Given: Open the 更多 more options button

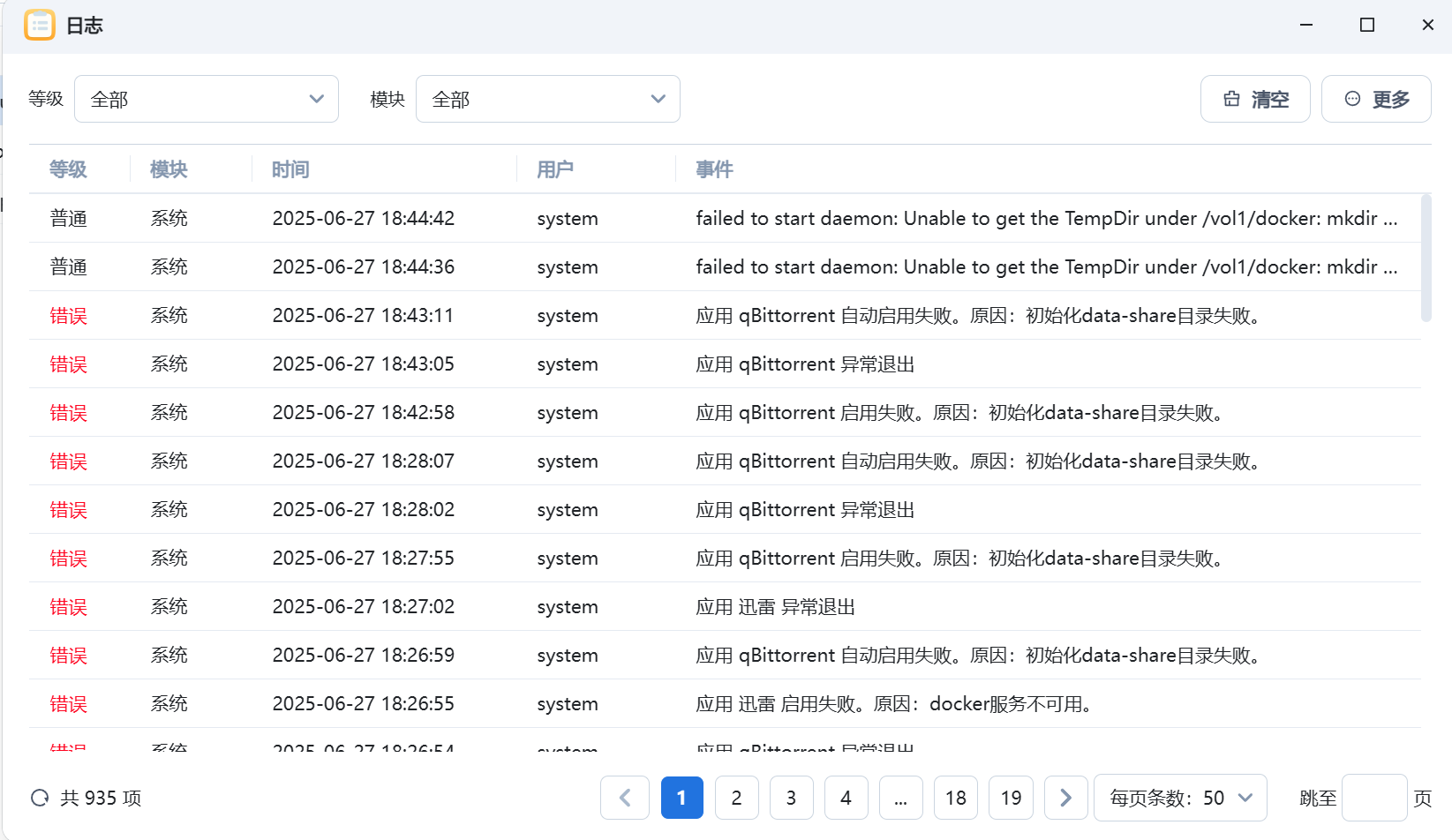Looking at the screenshot, I should 1376,100.
